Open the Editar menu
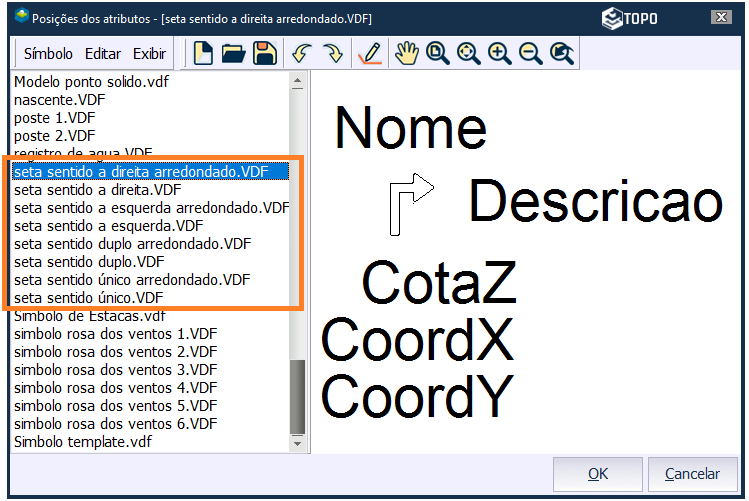The width and height of the screenshot is (749, 501). 103,54
